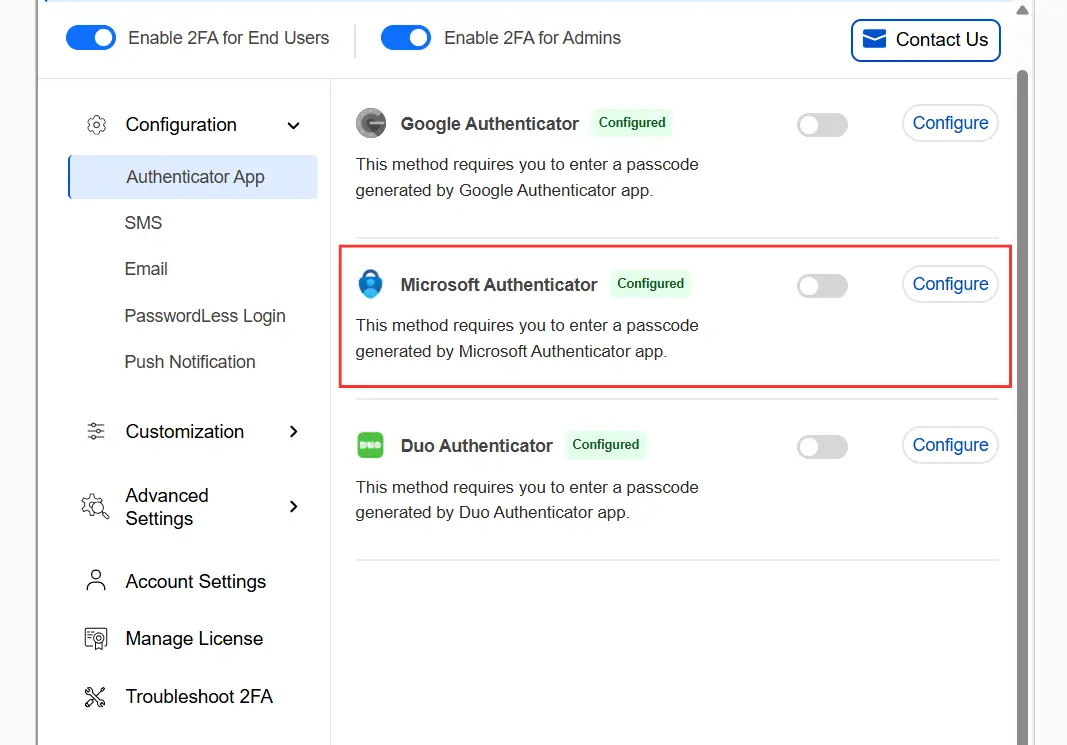The image size is (1067, 745).
Task: Open the SMS configuration item
Action: click(x=144, y=222)
